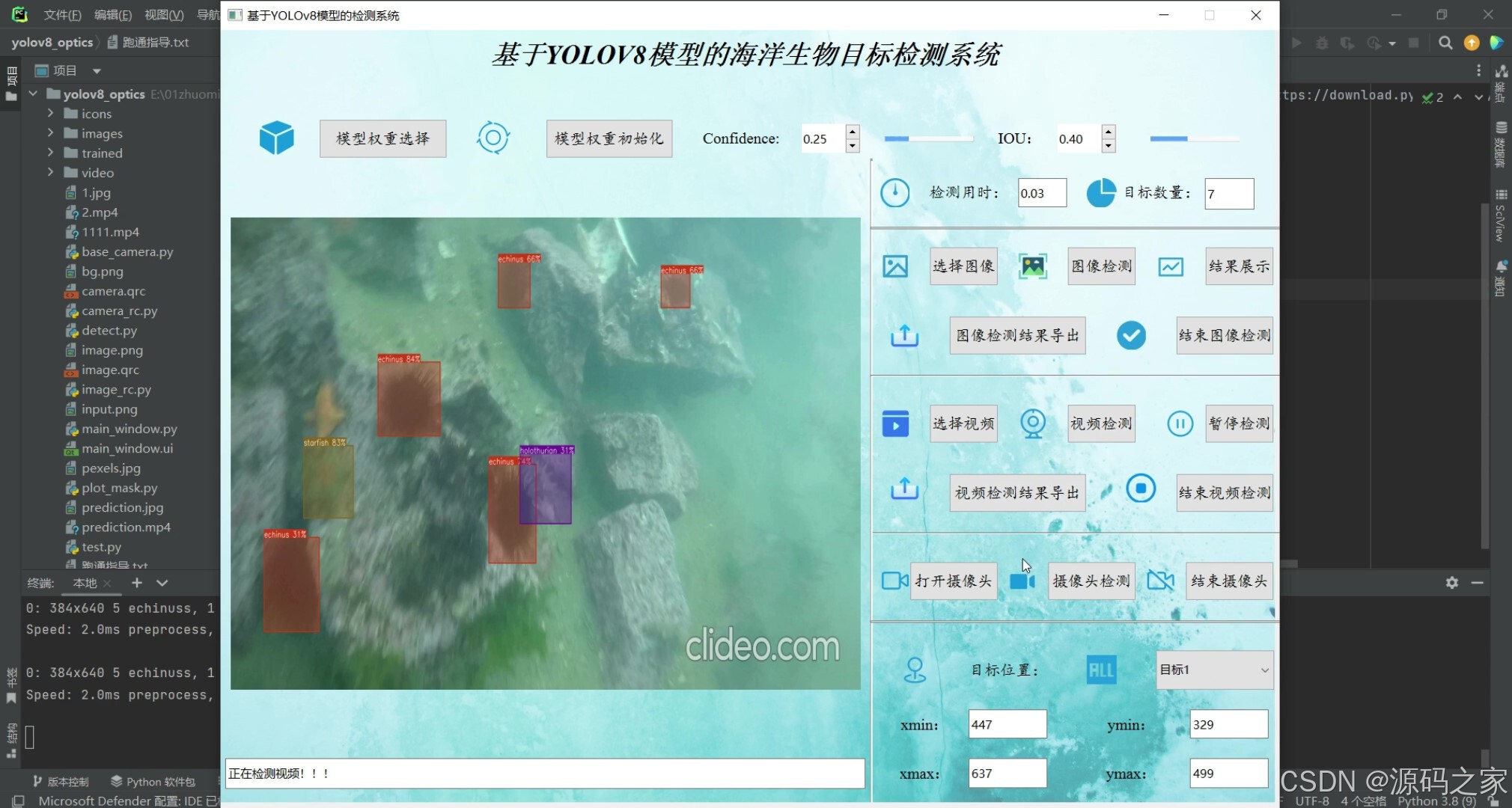
Task: Toggle the stop-record circle icon
Action: click(1141, 488)
